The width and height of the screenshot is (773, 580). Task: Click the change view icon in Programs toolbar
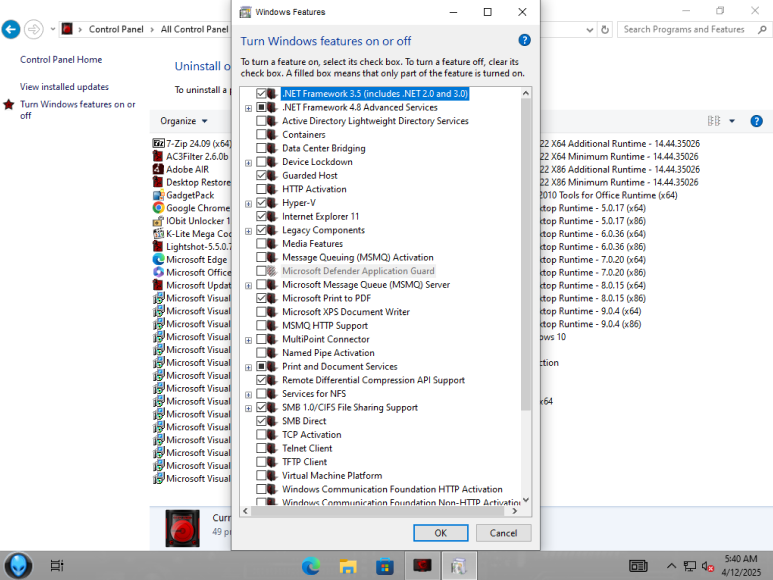714,121
